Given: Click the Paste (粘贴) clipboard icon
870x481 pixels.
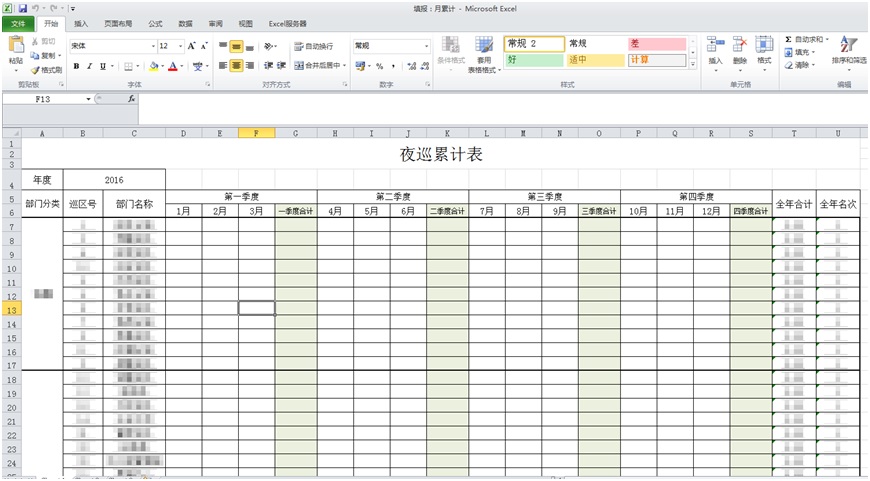Looking at the screenshot, I should coord(15,45).
